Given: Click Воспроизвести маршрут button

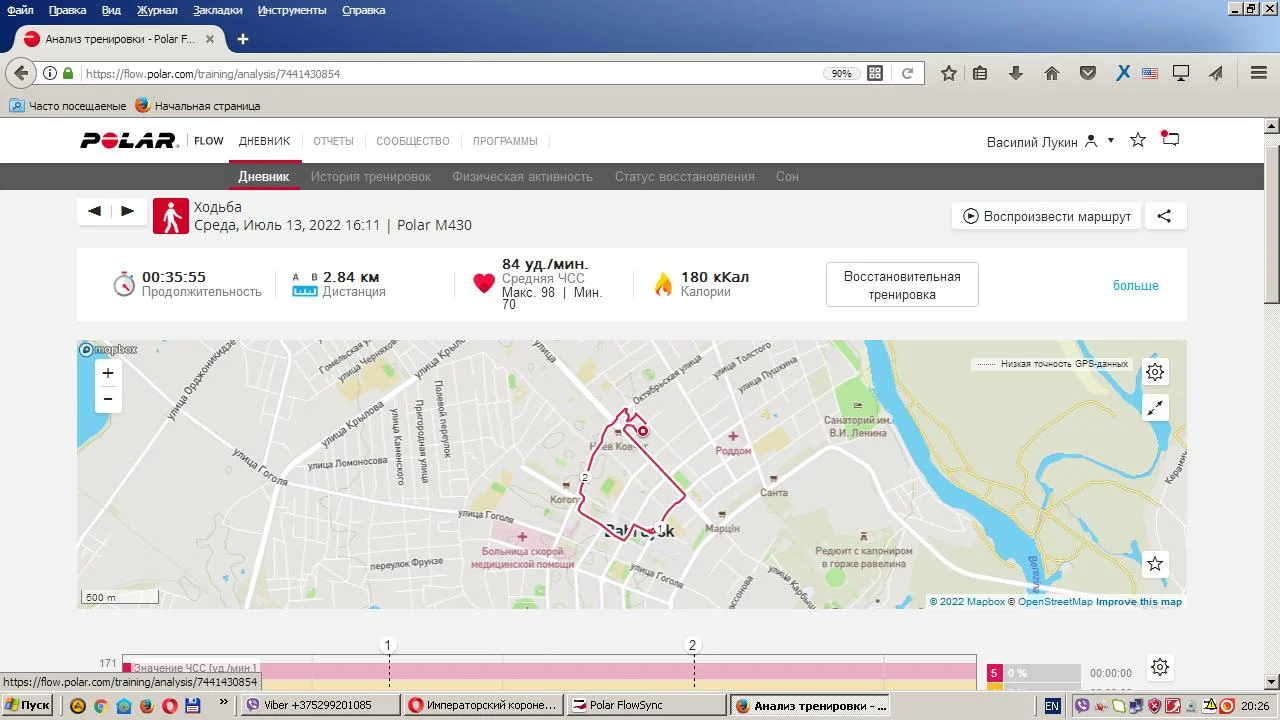Looking at the screenshot, I should (x=1046, y=216).
